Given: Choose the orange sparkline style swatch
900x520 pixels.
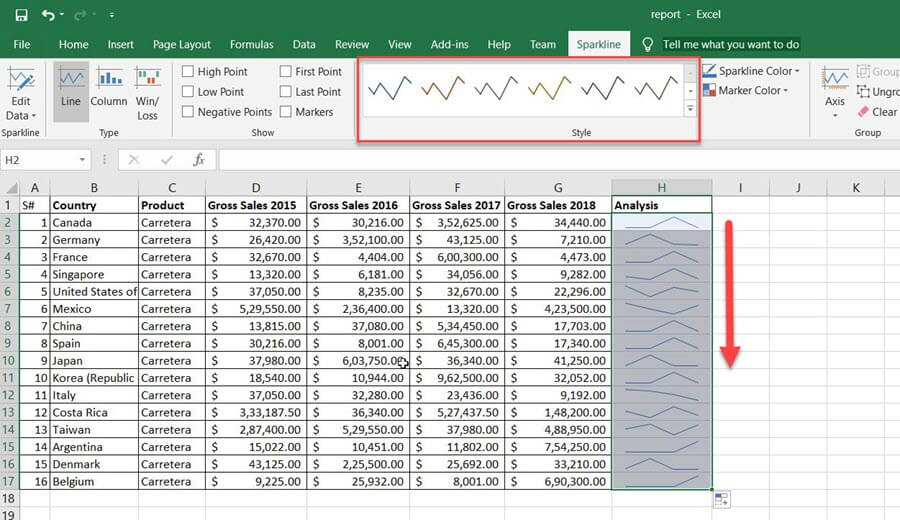Looking at the screenshot, I should coord(440,89).
